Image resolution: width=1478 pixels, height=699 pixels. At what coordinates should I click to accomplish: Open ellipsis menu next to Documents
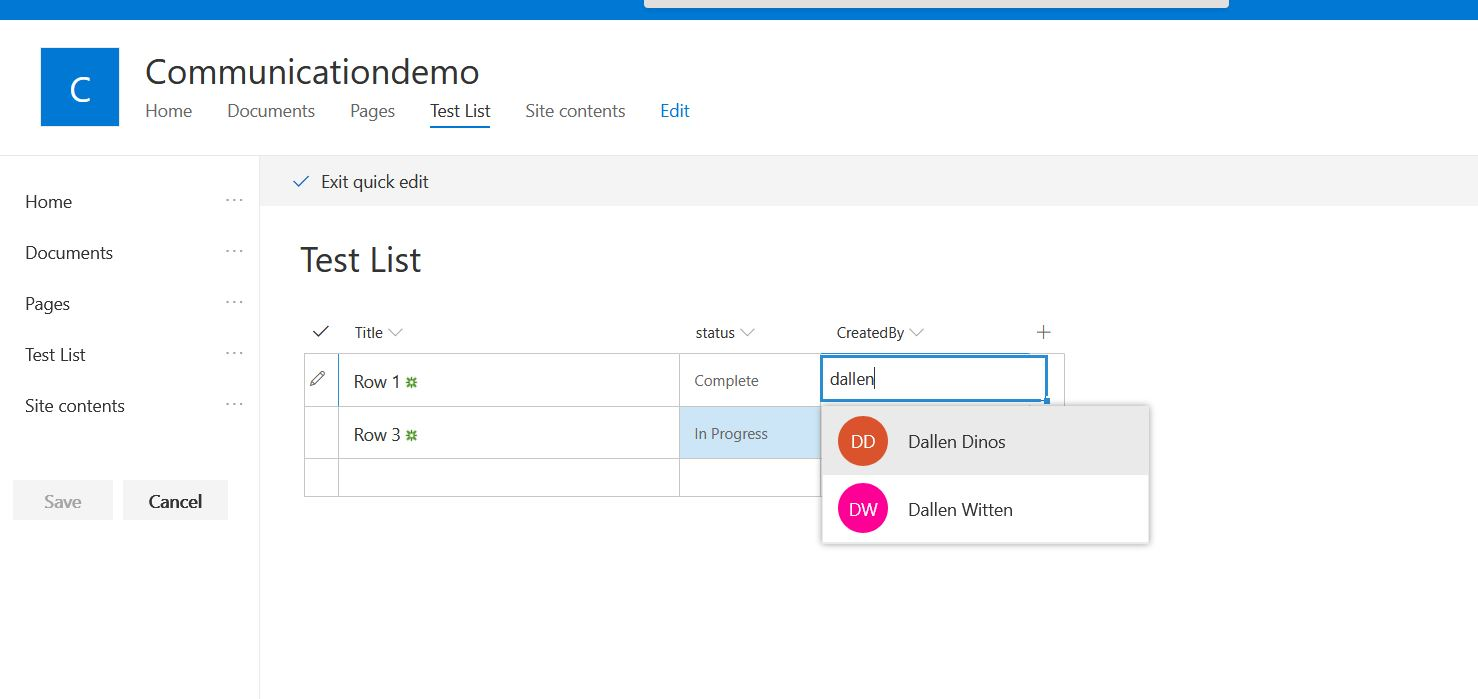pyautogui.click(x=234, y=252)
